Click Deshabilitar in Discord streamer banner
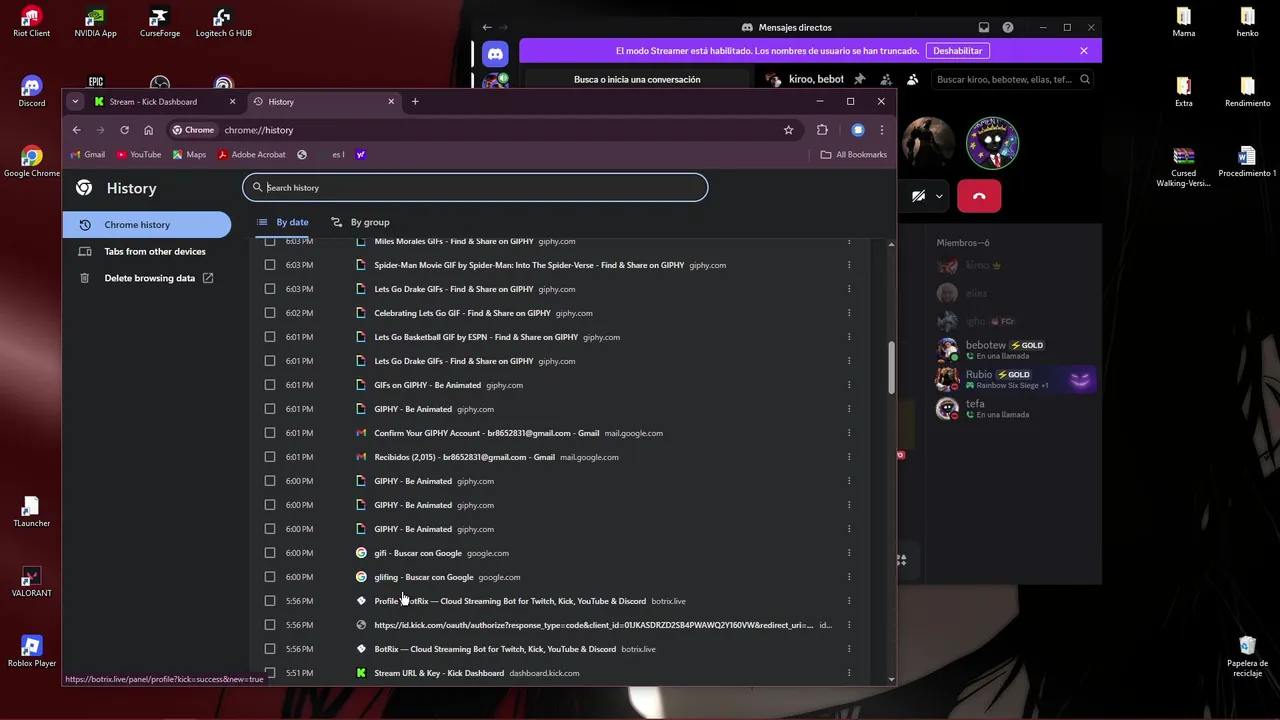The image size is (1280, 720). 957,51
